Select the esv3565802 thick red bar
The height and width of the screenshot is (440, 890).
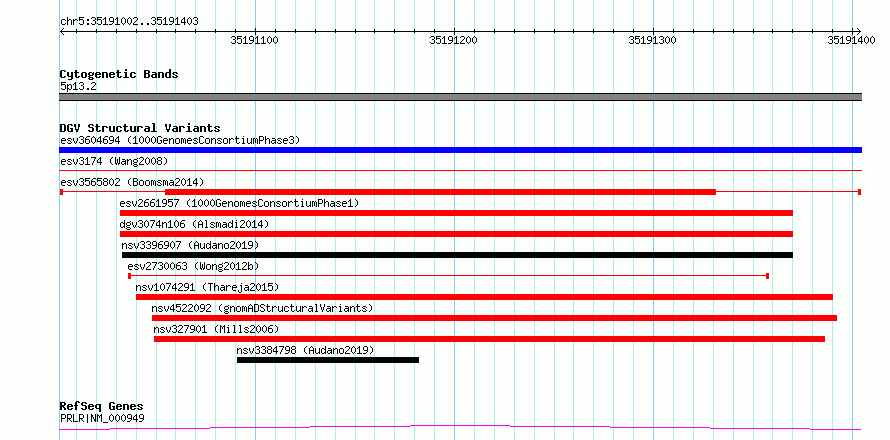pos(440,192)
